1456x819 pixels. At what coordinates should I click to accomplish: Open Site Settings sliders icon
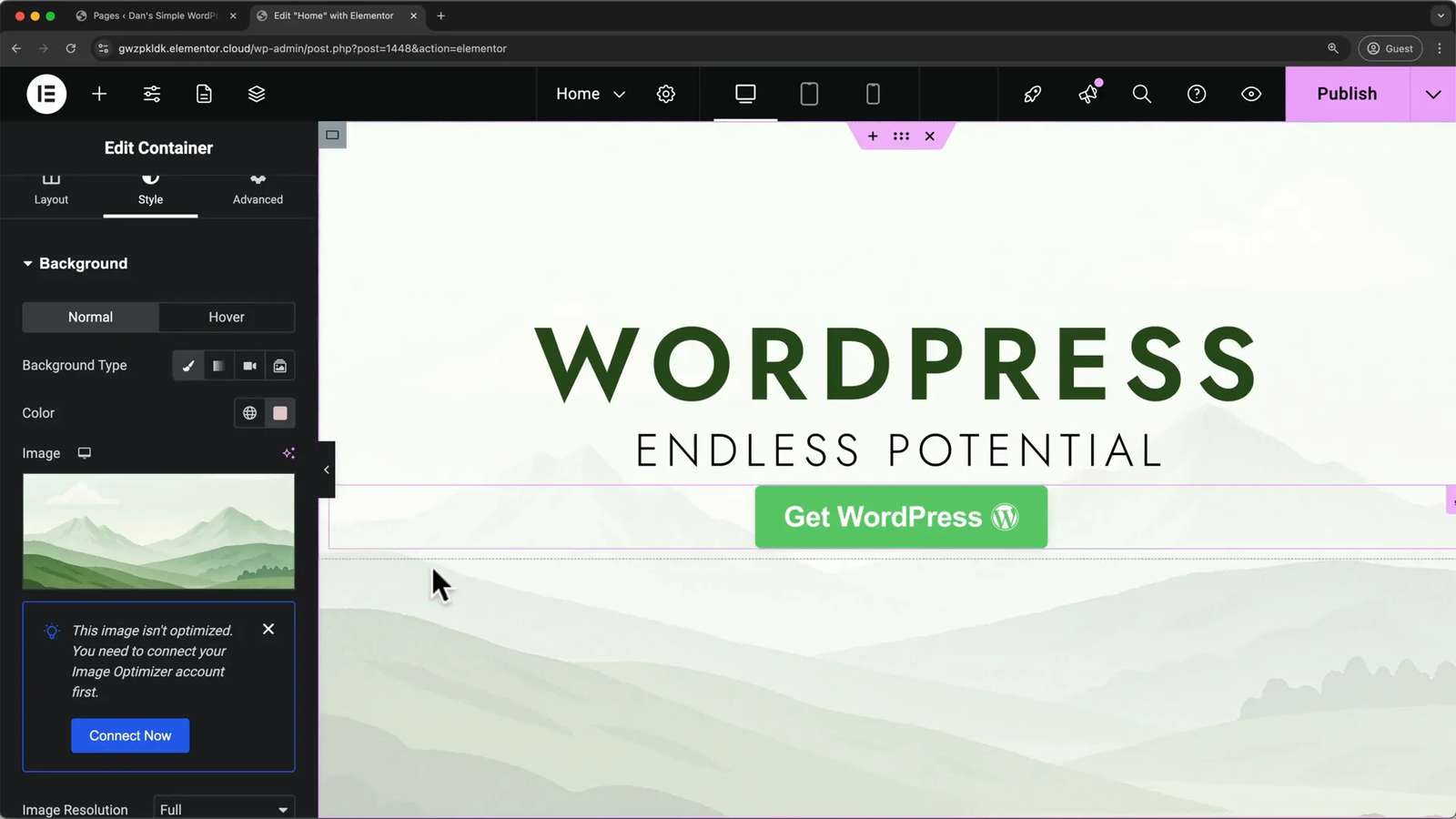(x=152, y=94)
